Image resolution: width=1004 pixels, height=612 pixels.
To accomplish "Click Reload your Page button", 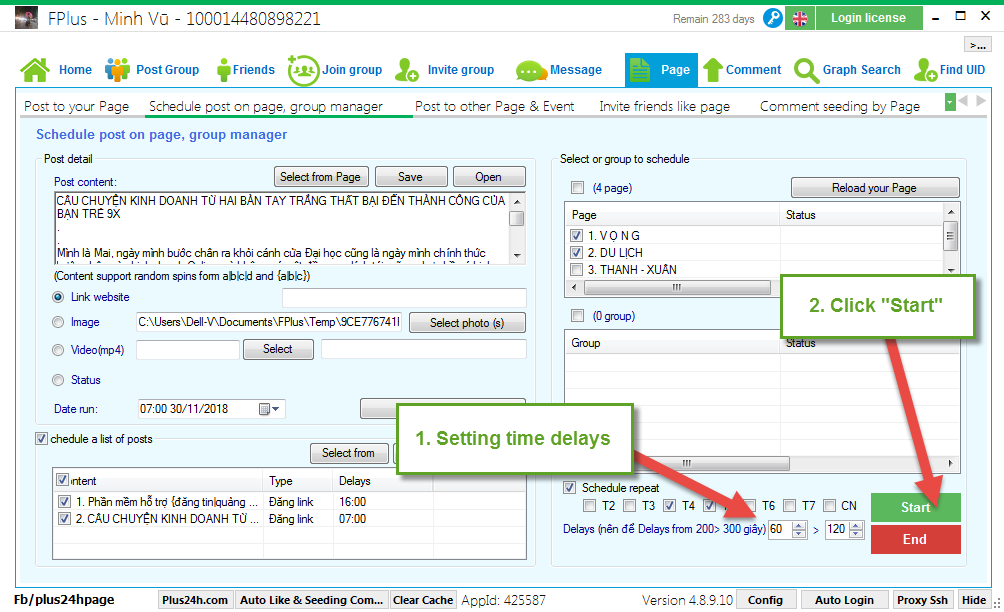I will (x=875, y=188).
